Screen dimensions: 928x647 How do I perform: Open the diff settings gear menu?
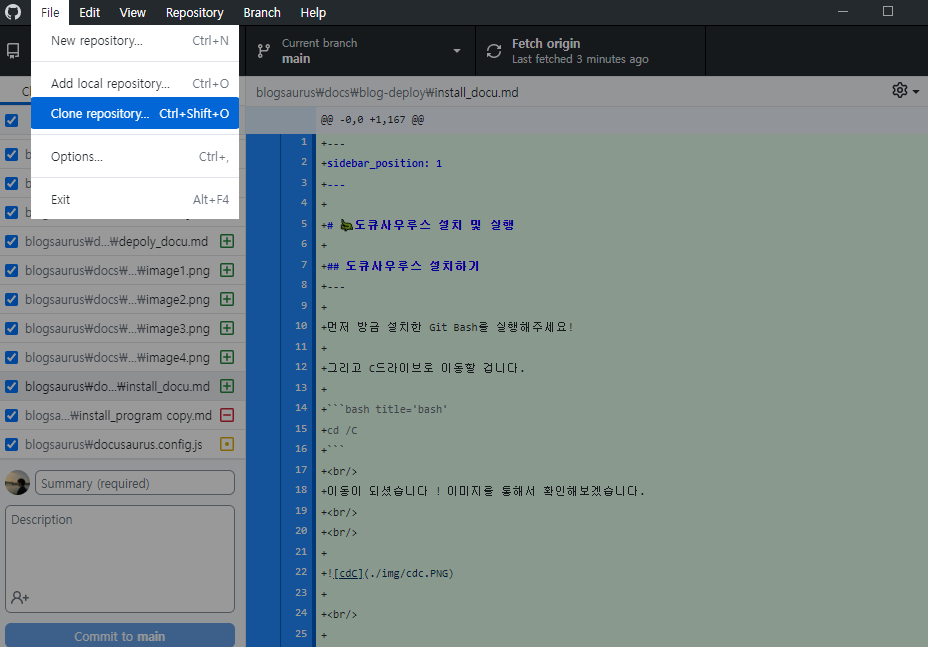point(905,91)
